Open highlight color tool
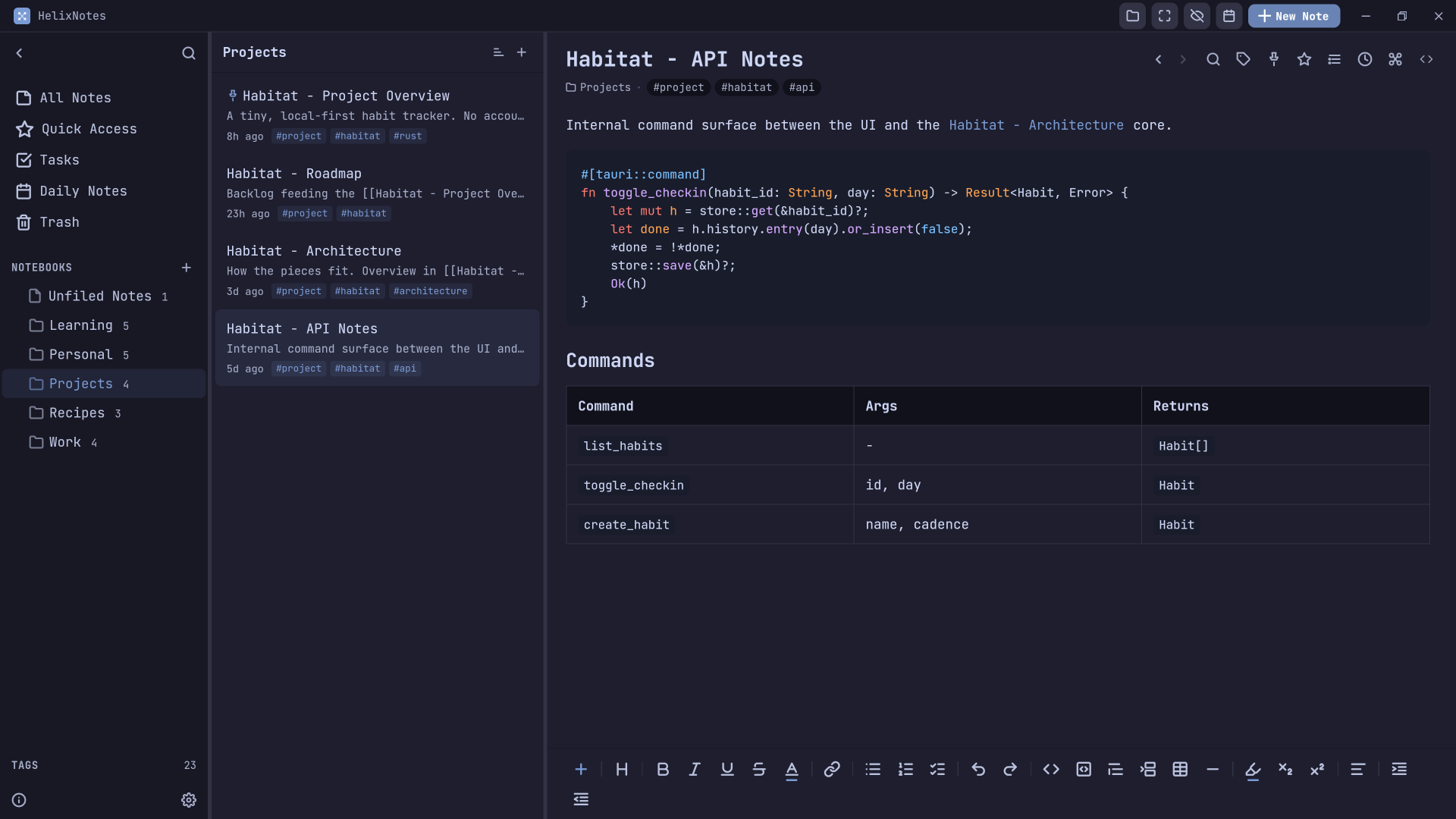 1253,770
